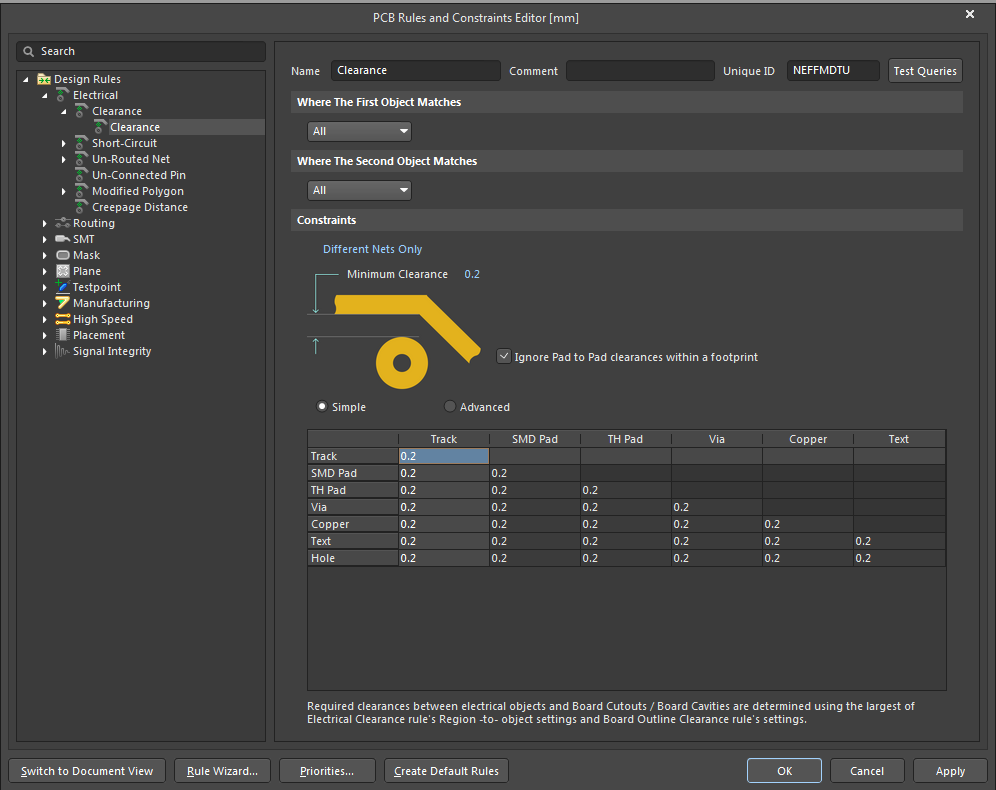Open the Signal Integrity category

coord(62,351)
